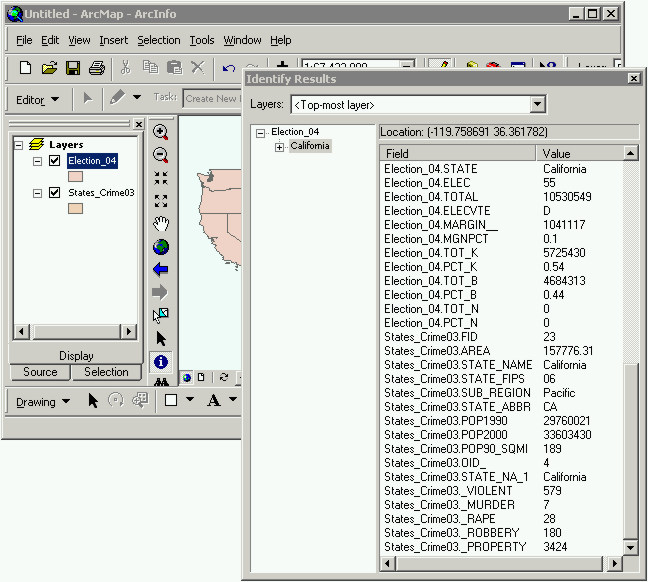This screenshot has width=648, height=582.
Task: Click States_Crime03 layer color symbol
Action: click(75, 208)
